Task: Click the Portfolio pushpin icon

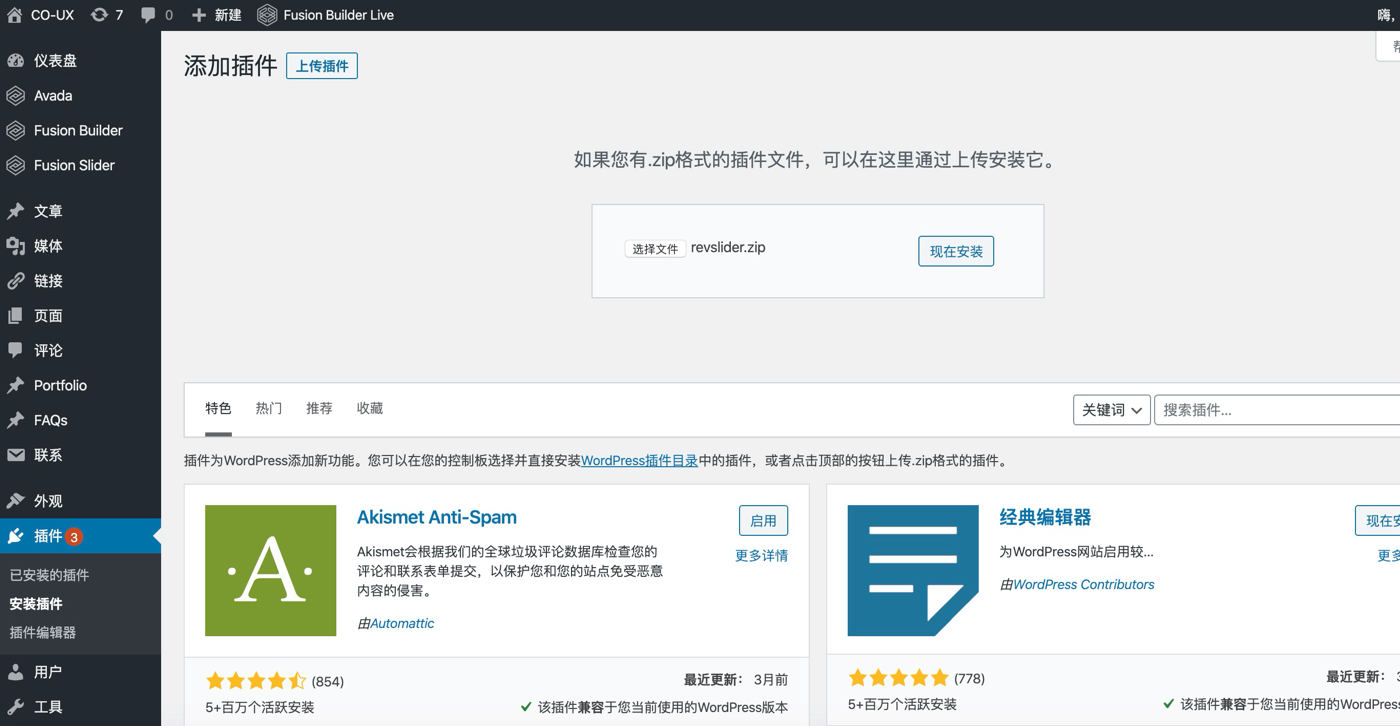Action: 15,386
